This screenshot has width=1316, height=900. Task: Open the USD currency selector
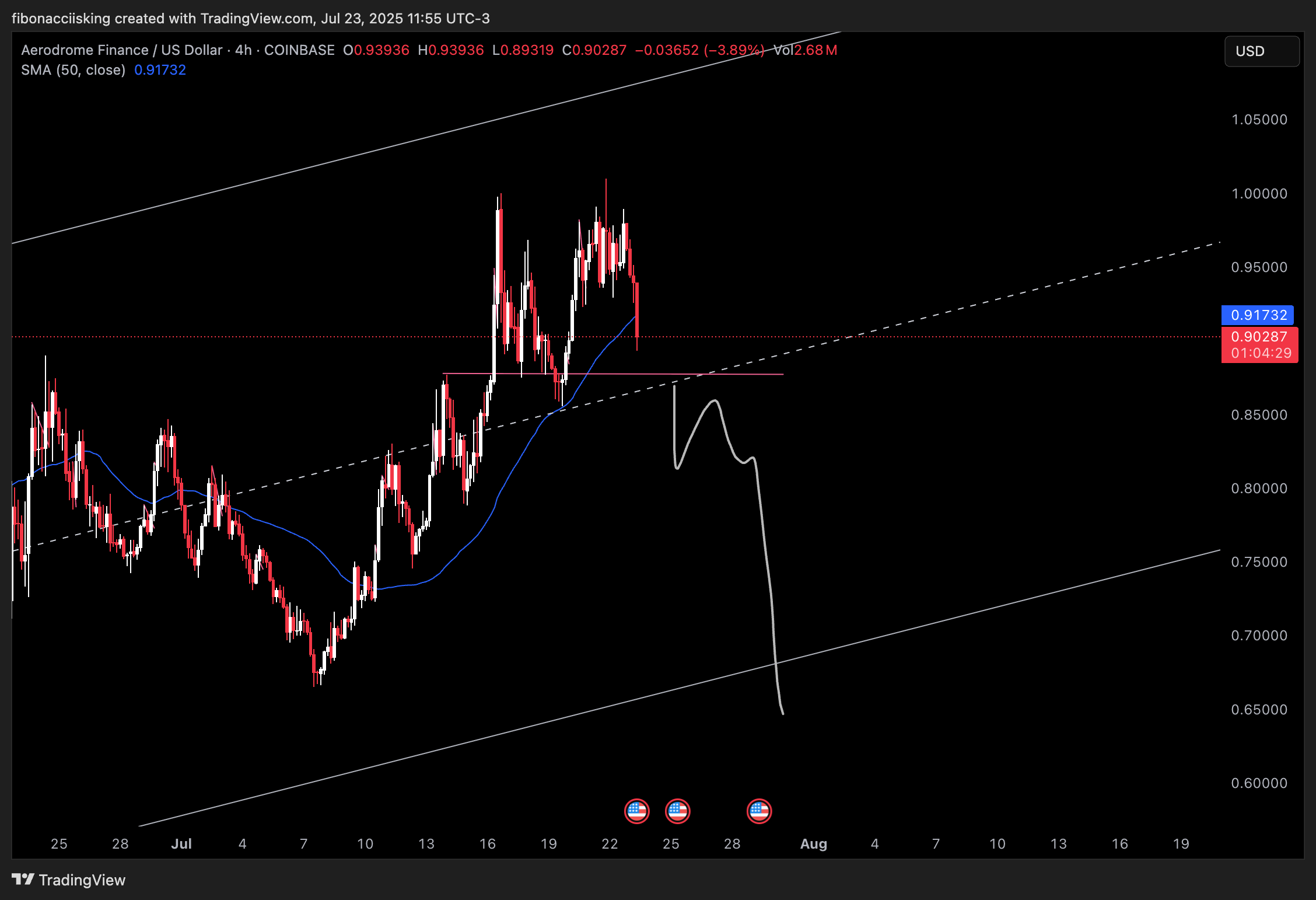1262,51
